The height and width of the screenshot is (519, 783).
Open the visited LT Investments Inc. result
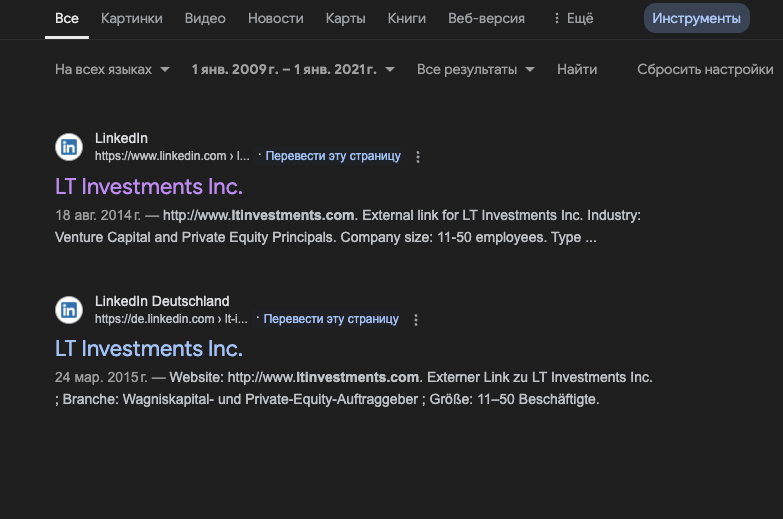coord(149,187)
